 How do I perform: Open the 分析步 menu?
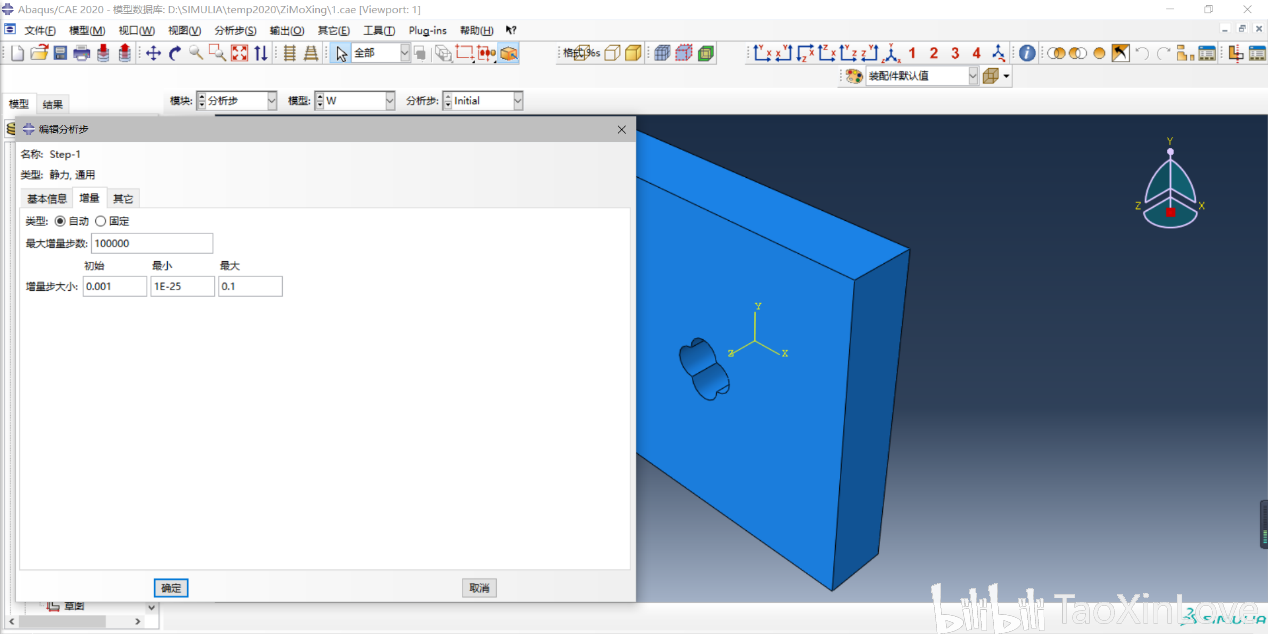click(x=235, y=31)
